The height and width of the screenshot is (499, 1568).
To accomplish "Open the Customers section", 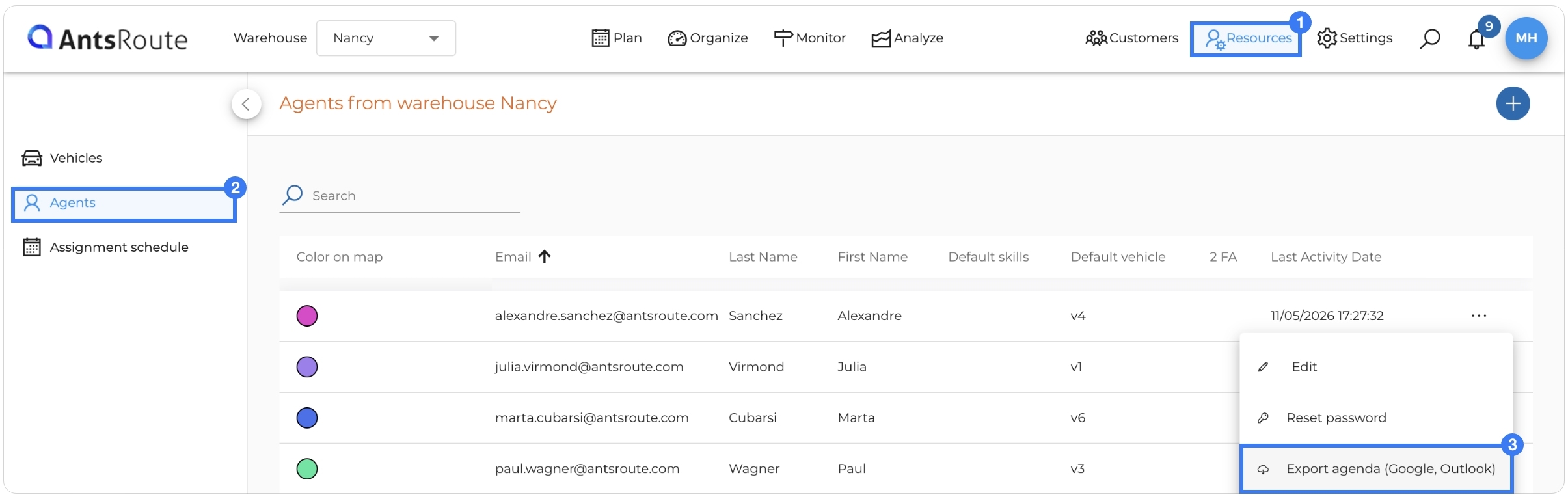I will click(x=1132, y=38).
